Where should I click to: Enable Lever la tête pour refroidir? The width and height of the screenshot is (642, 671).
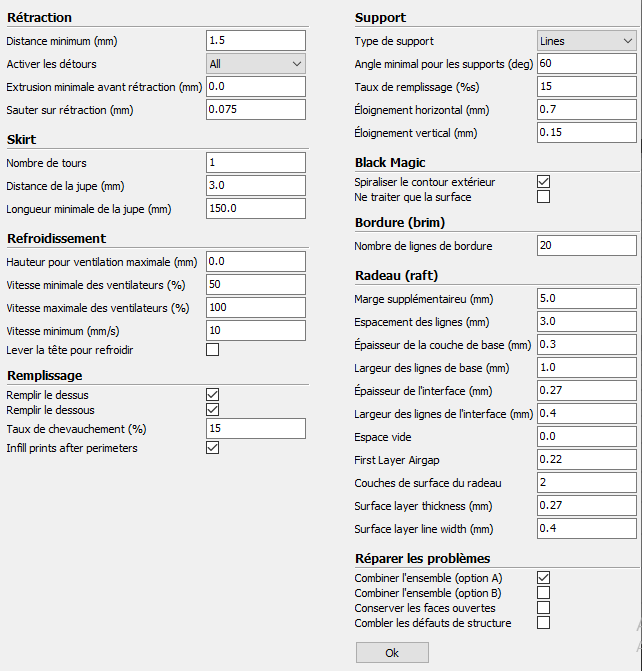coord(213,350)
